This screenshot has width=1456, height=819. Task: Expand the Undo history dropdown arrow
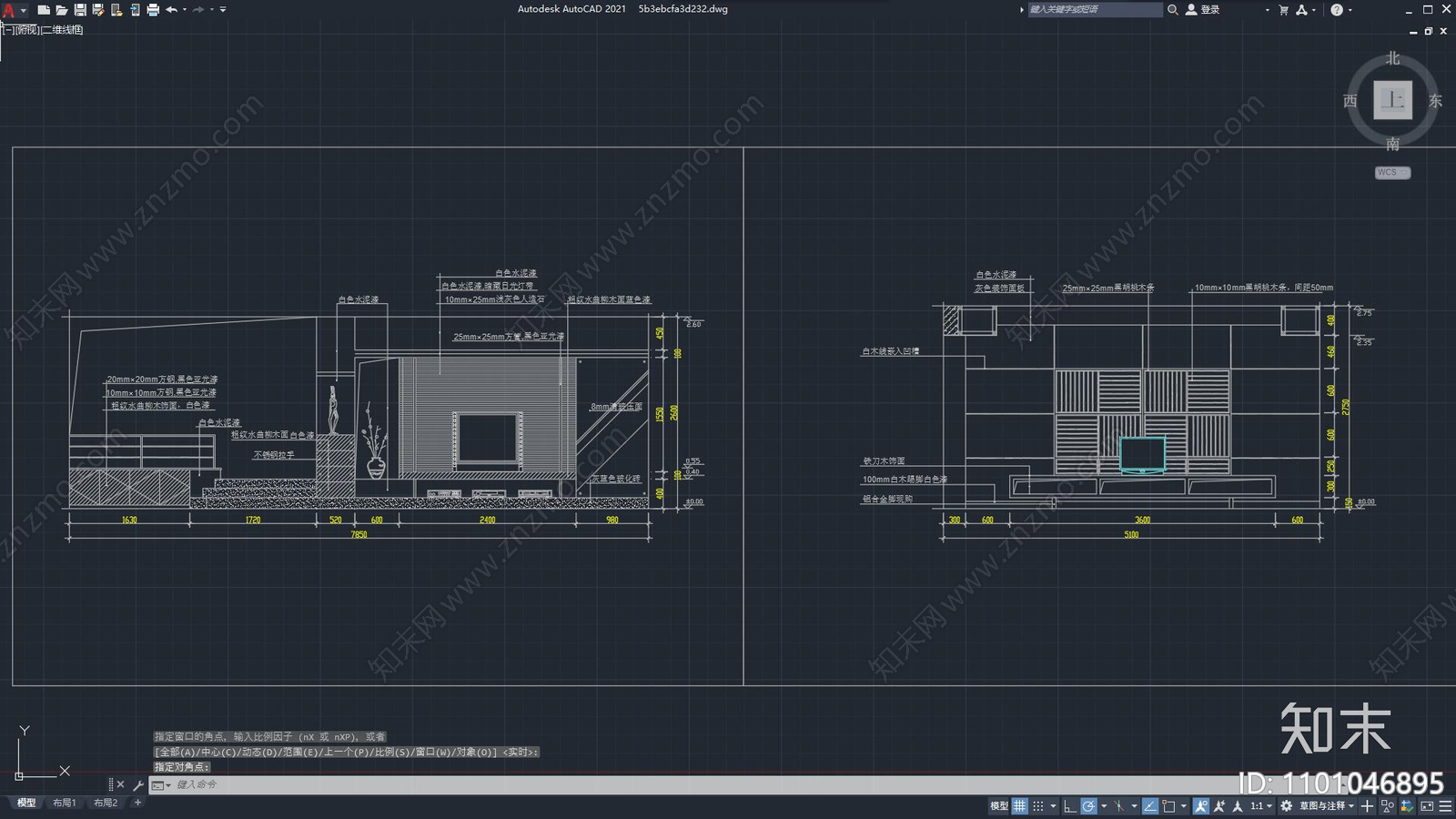tap(185, 10)
